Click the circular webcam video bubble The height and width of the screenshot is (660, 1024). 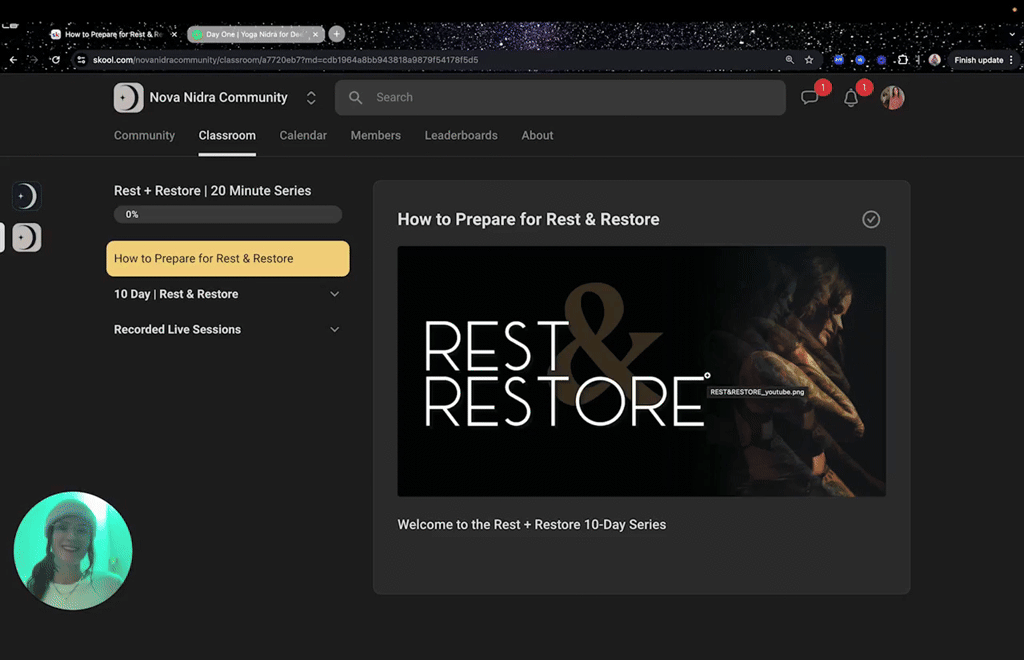pyautogui.click(x=72, y=551)
